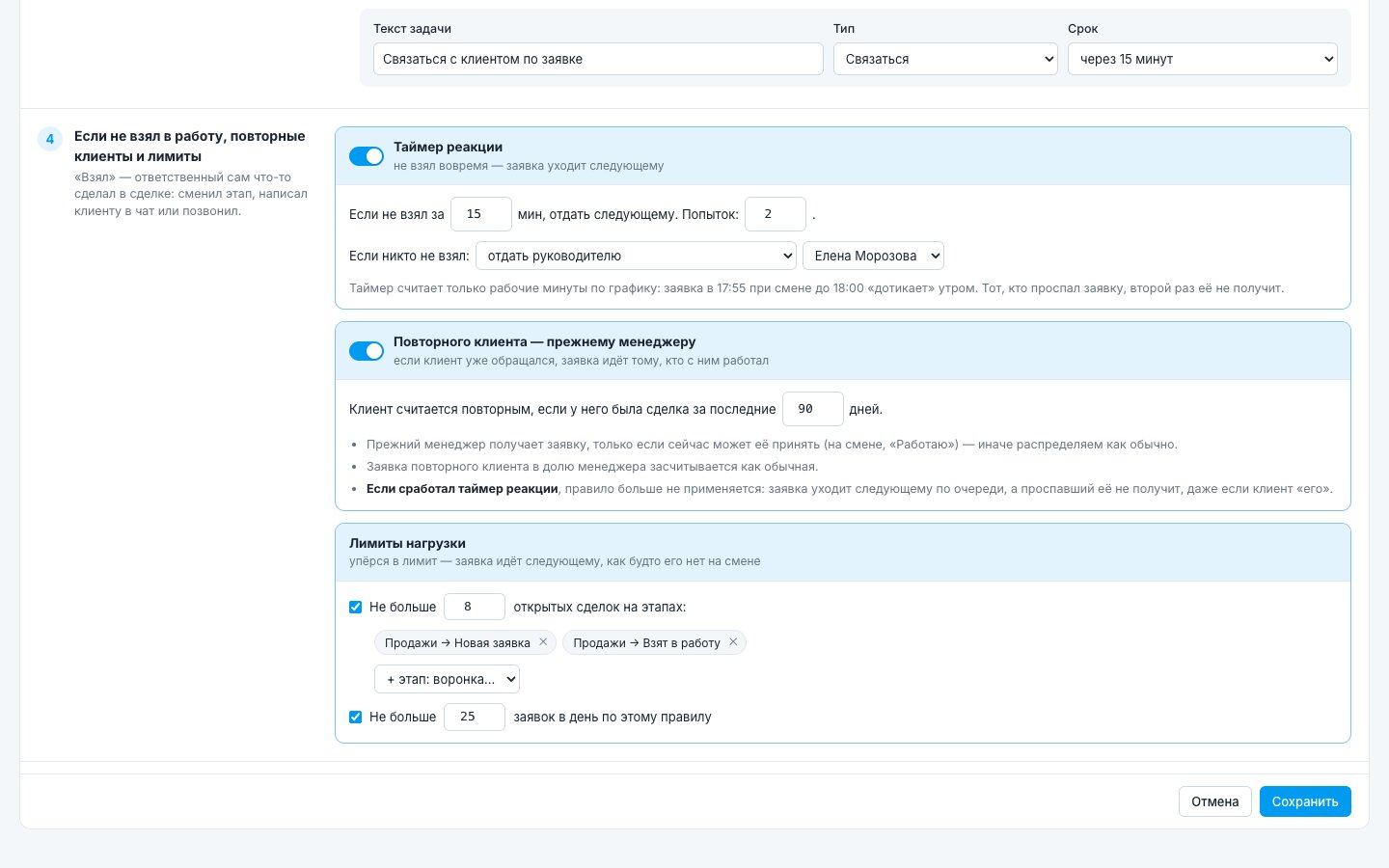Screen dimensions: 1389x868
Task: Click «открытых сделок на этапах:» text
Action: click(600, 607)
